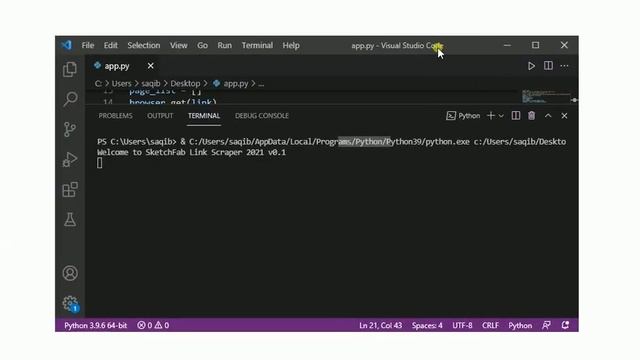Split the editor to the right

click(548, 66)
